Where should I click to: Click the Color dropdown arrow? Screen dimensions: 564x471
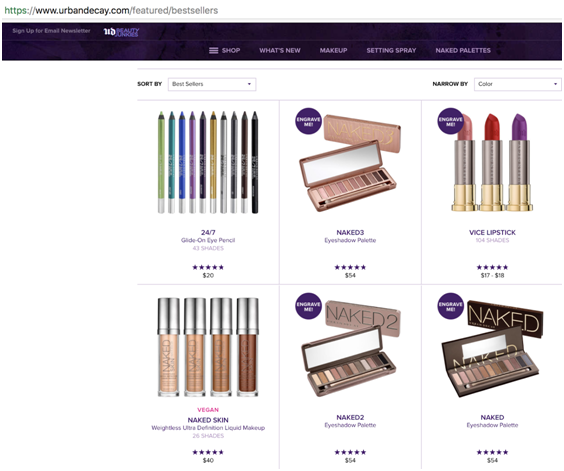point(555,84)
